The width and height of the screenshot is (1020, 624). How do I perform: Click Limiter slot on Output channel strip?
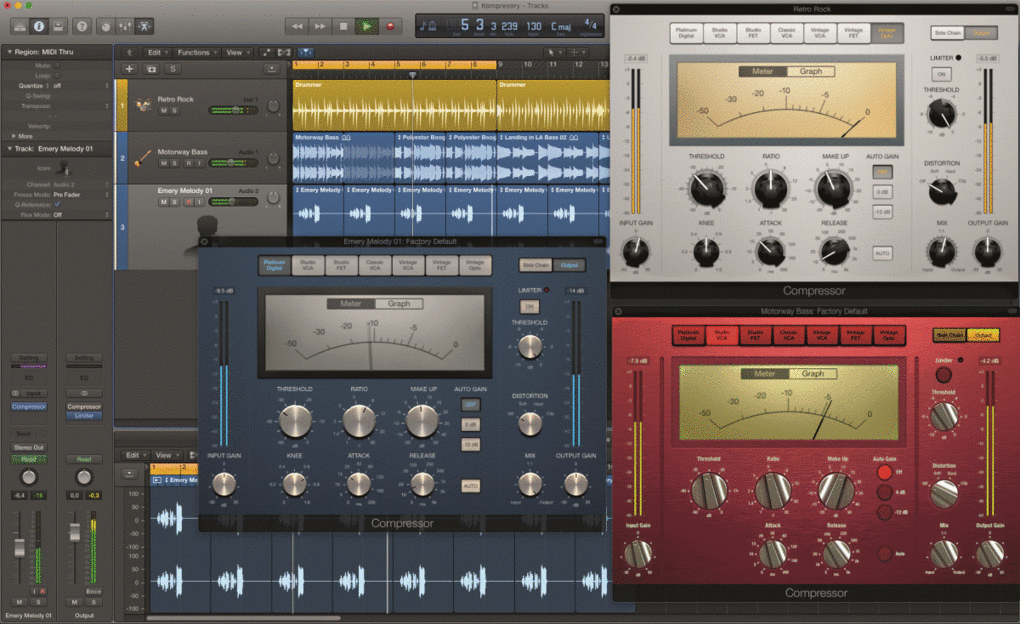[x=84, y=415]
